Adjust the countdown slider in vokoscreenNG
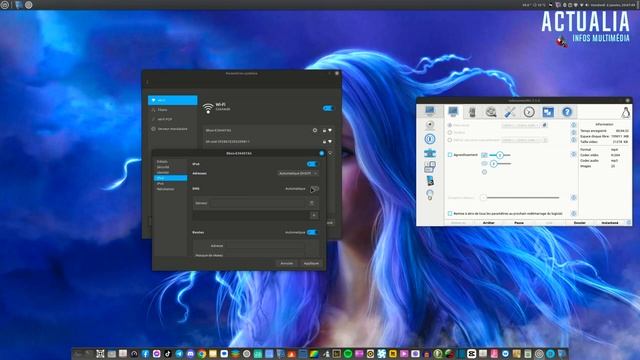640x360 pixels. pyautogui.click(x=520, y=198)
